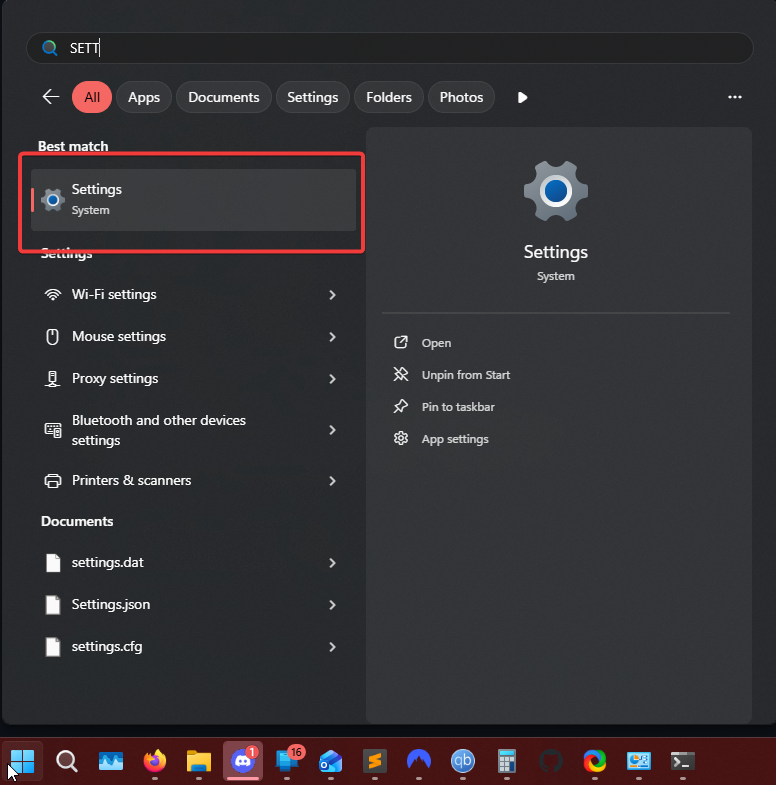Viewport: 776px width, 785px height.
Task: Click Open in the preview pane
Action: pyautogui.click(x=436, y=343)
